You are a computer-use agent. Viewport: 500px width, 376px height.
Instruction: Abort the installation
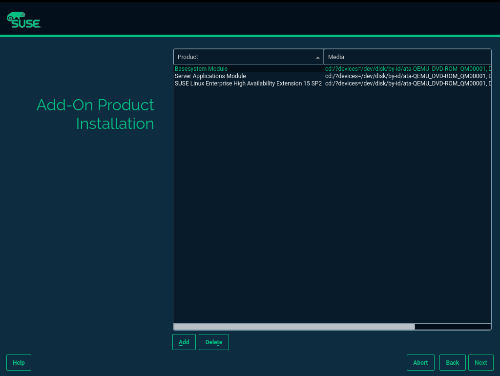tap(421, 362)
